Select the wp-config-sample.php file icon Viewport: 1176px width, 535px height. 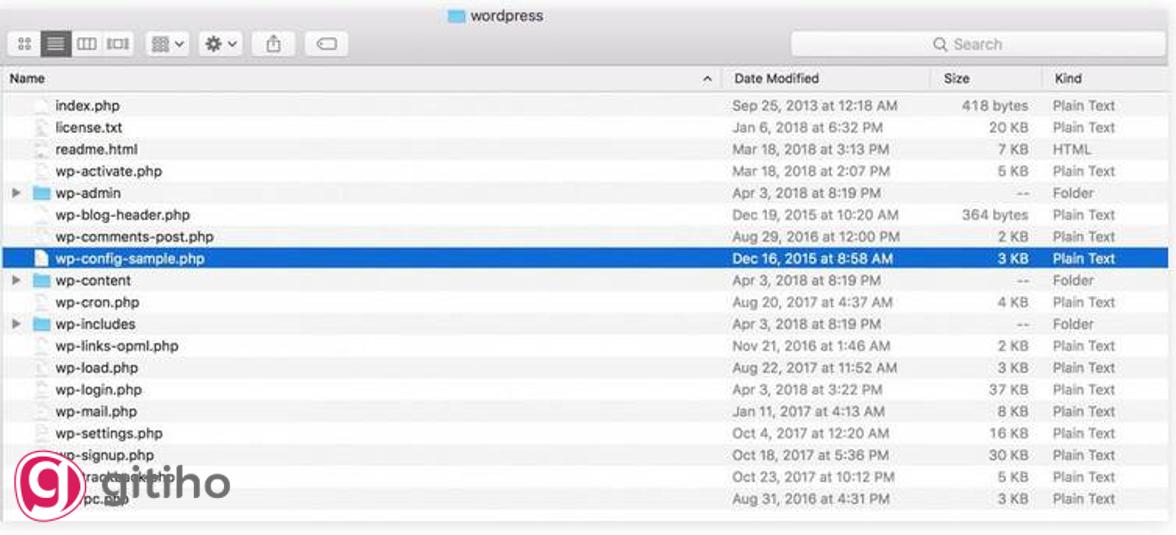coord(41,259)
